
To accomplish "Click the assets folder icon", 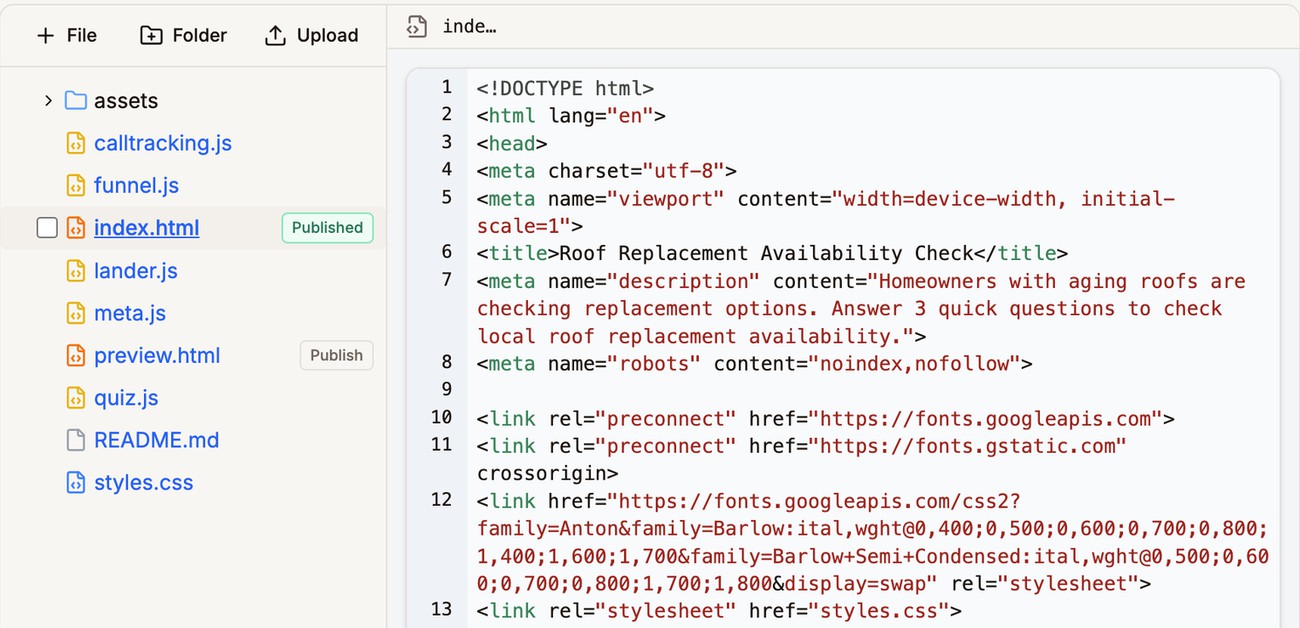I will point(76,101).
